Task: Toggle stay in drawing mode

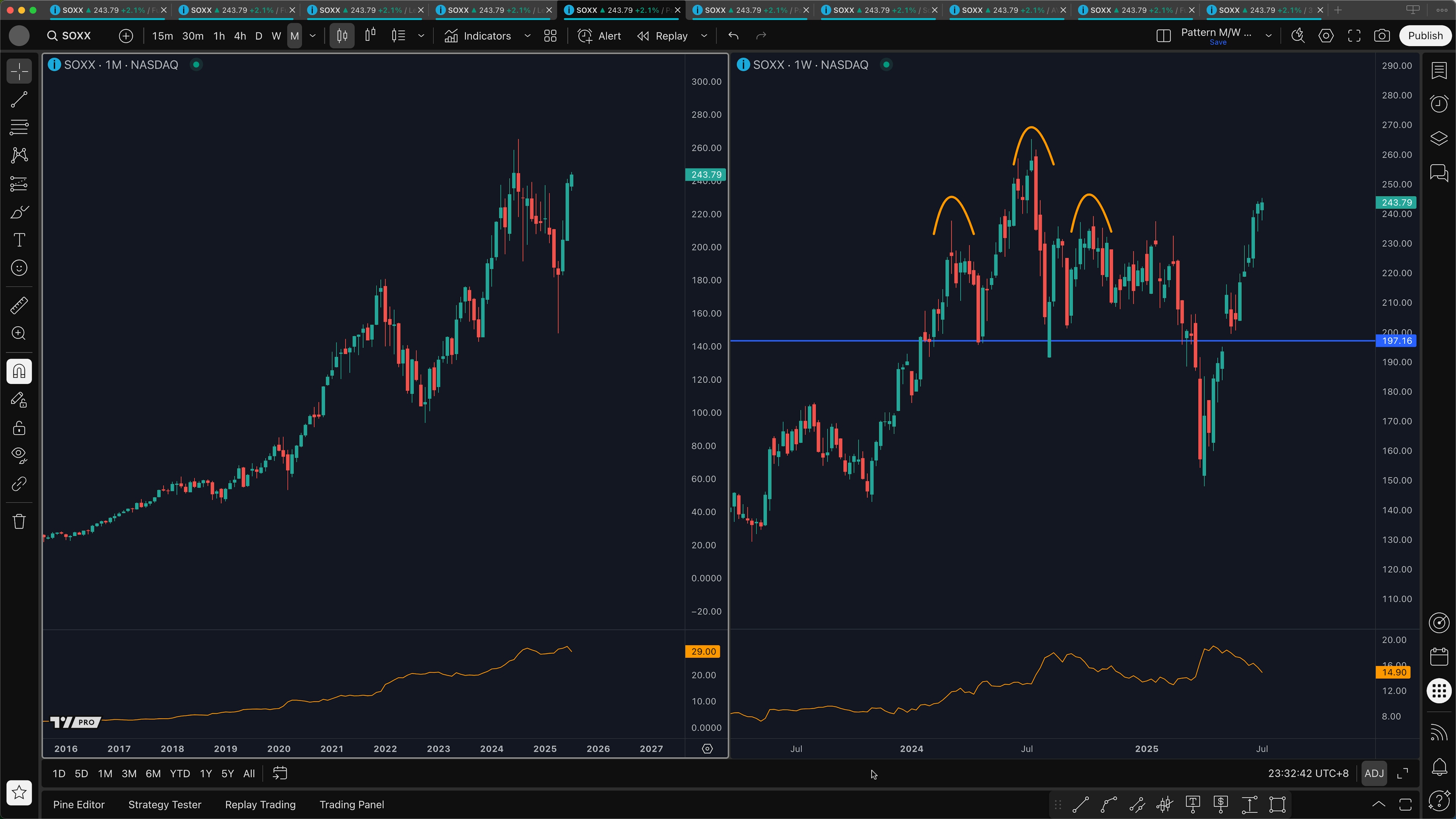Action: [x=19, y=400]
